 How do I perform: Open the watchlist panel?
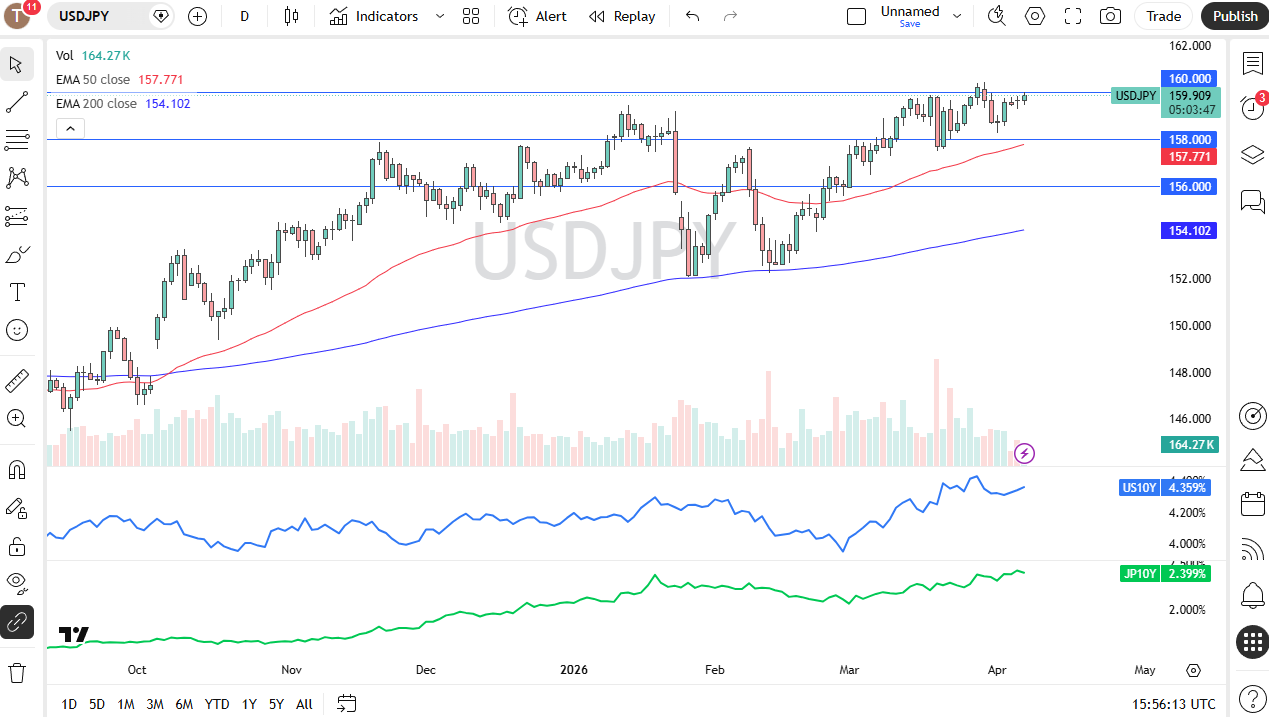point(1252,63)
